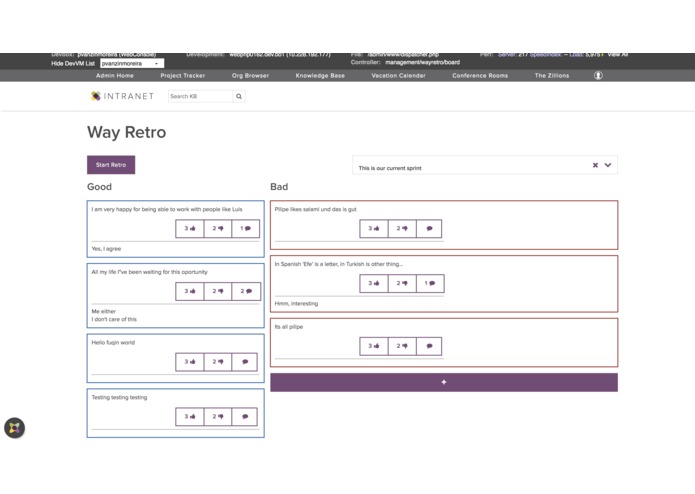The image size is (695, 494).
Task: Open comments on 'Hello fuqin world' card
Action: 245,362
